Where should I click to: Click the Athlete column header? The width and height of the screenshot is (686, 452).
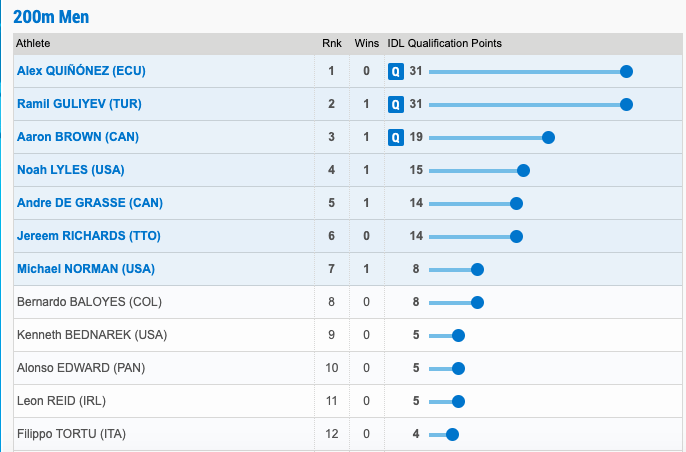34,43
